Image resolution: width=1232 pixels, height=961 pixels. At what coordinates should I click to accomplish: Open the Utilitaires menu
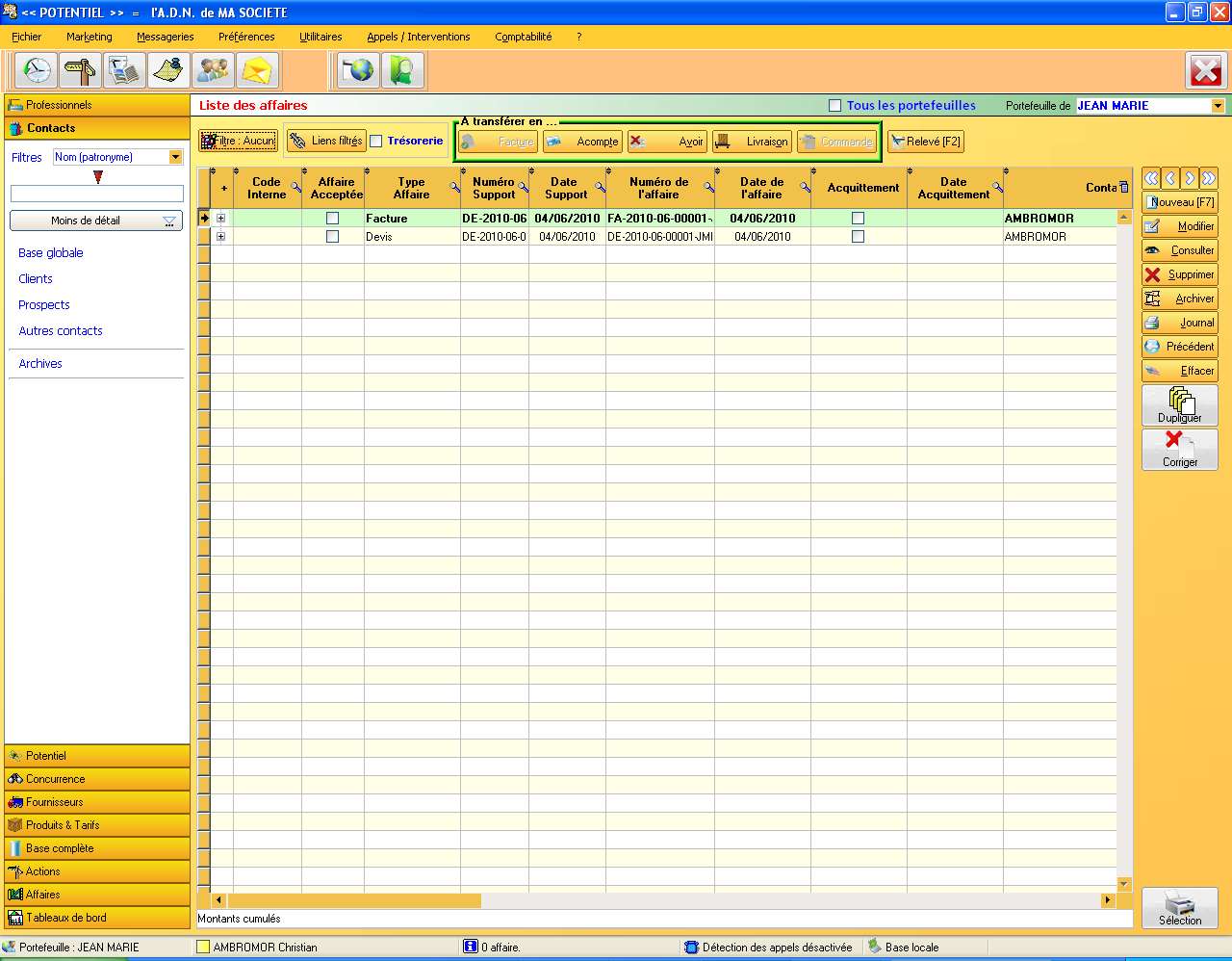point(321,37)
